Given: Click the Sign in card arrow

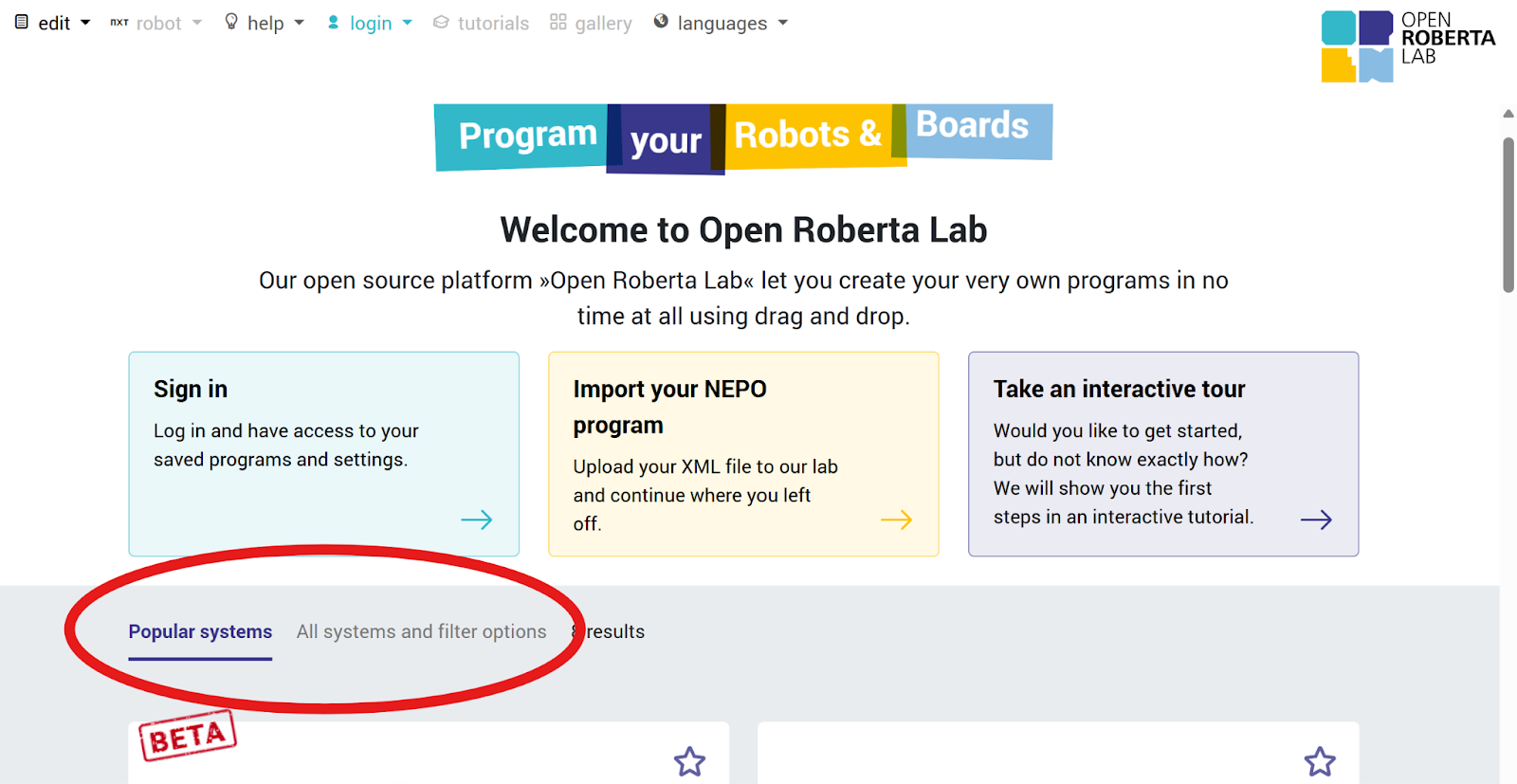Looking at the screenshot, I should 477,520.
